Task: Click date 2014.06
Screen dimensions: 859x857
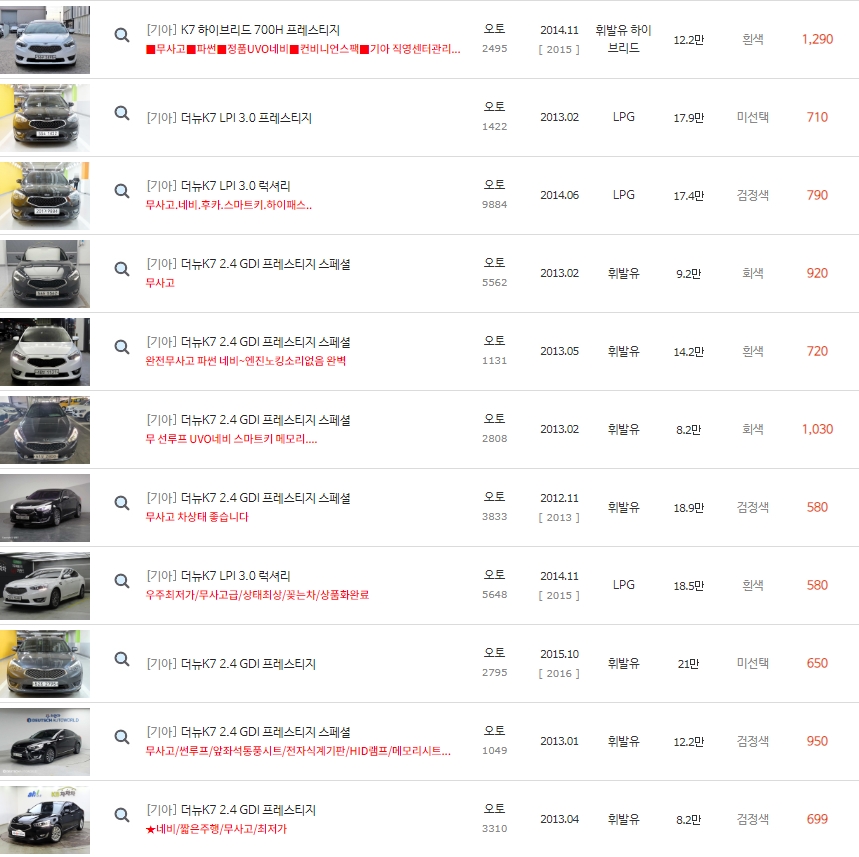Action: pyautogui.click(x=559, y=195)
